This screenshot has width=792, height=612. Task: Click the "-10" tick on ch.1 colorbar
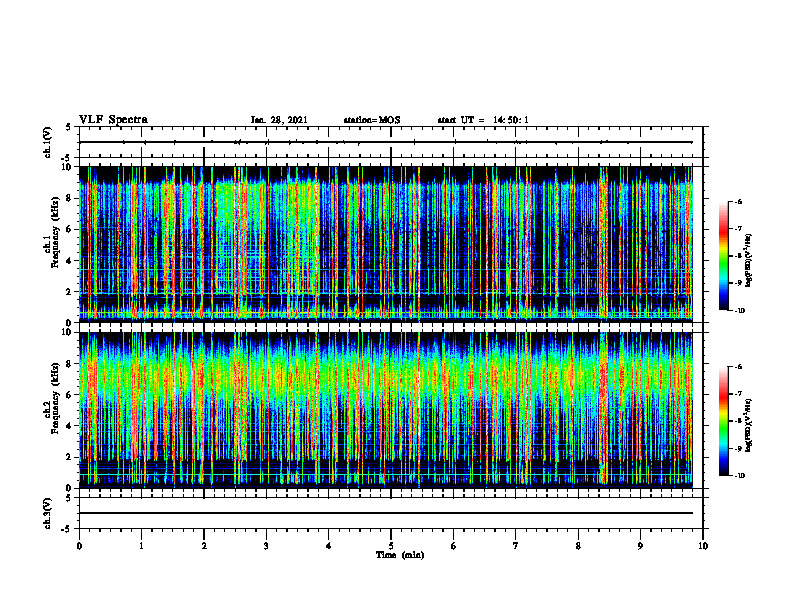739,310
